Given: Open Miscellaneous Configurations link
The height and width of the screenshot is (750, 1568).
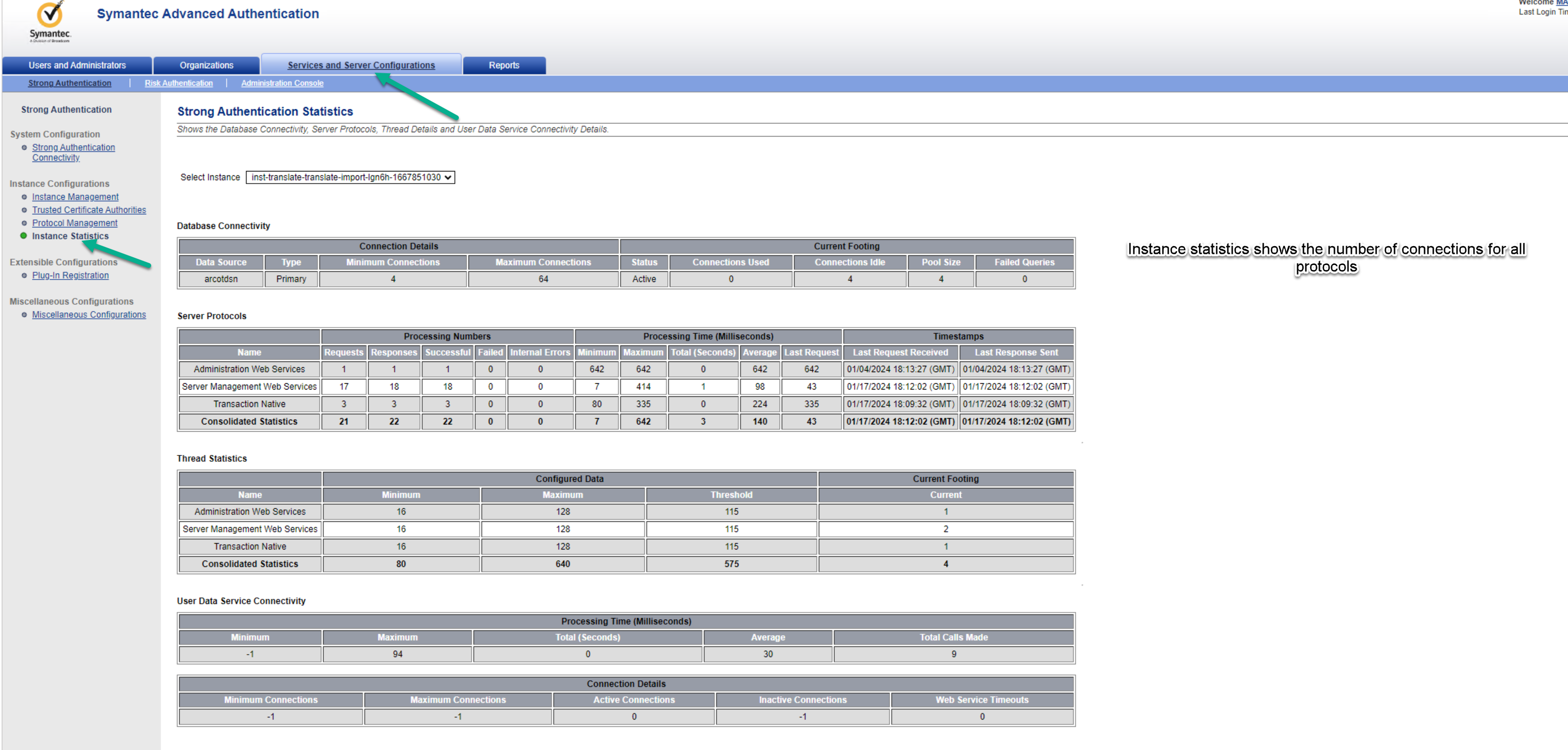Looking at the screenshot, I should tap(89, 315).
